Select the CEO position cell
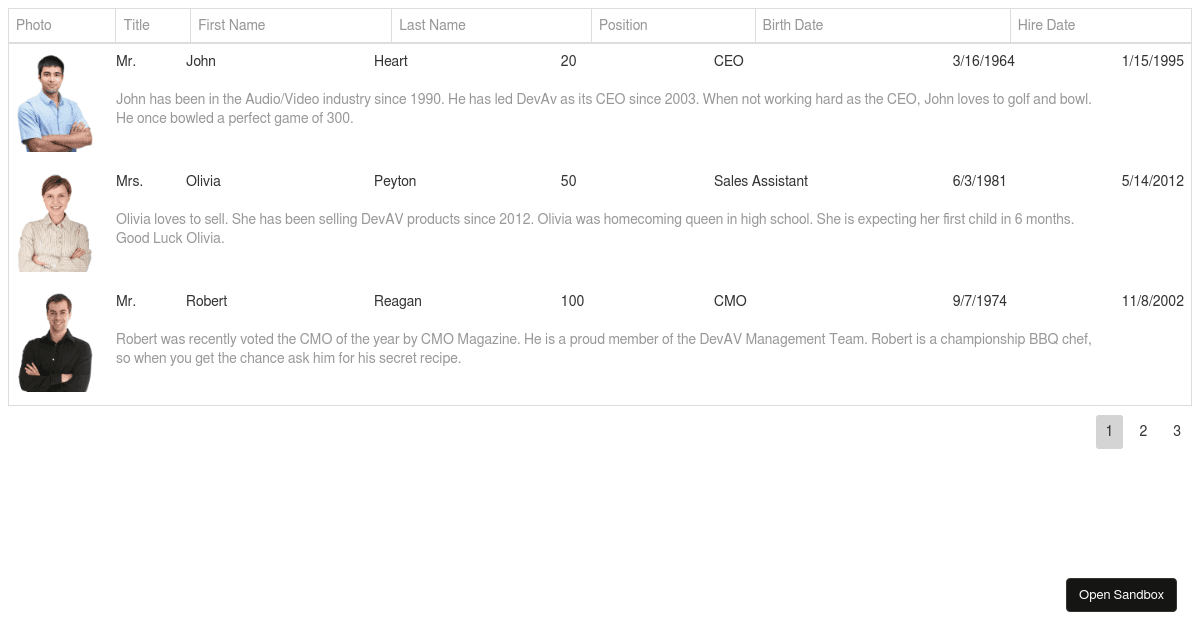1200x630 pixels. coord(729,61)
